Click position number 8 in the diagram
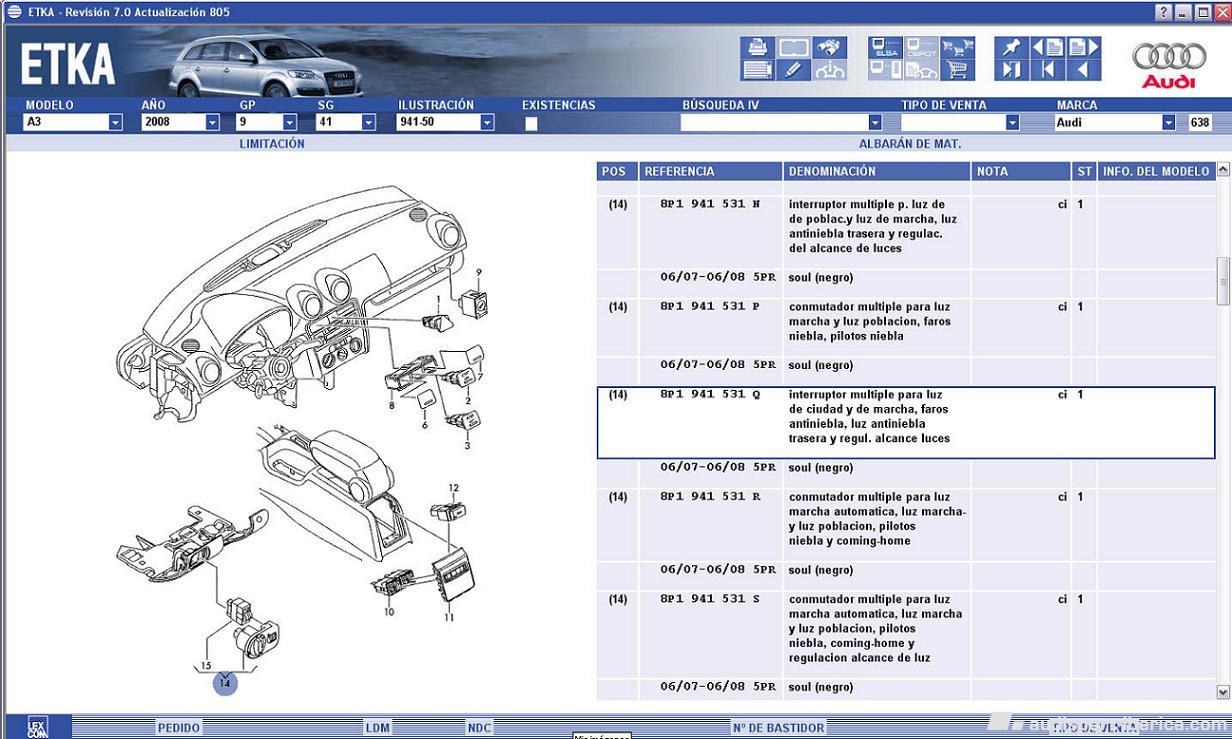 point(391,405)
